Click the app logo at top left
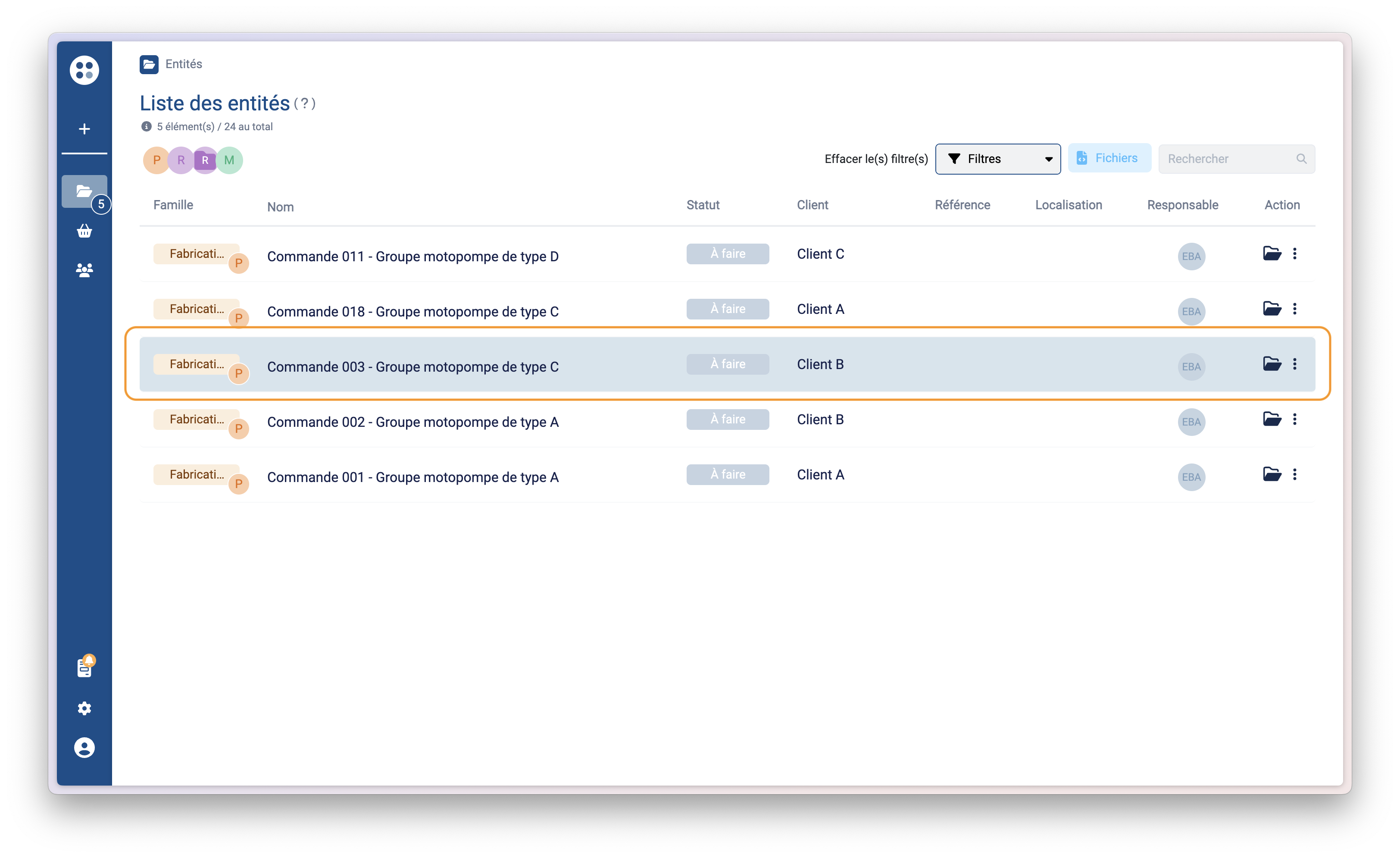Image resolution: width=1400 pixels, height=858 pixels. click(84, 70)
